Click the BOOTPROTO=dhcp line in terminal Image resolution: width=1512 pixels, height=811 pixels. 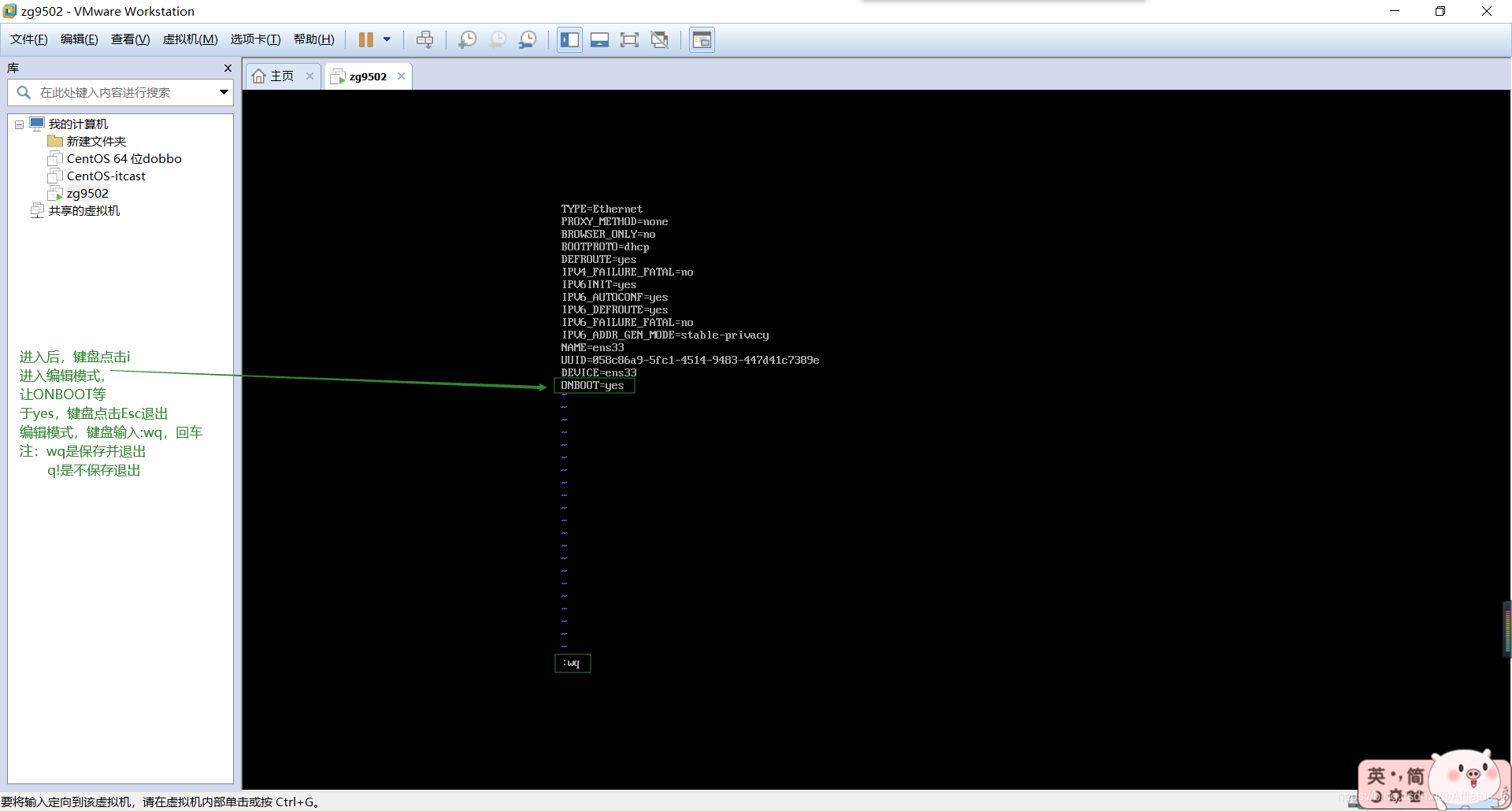click(x=605, y=247)
